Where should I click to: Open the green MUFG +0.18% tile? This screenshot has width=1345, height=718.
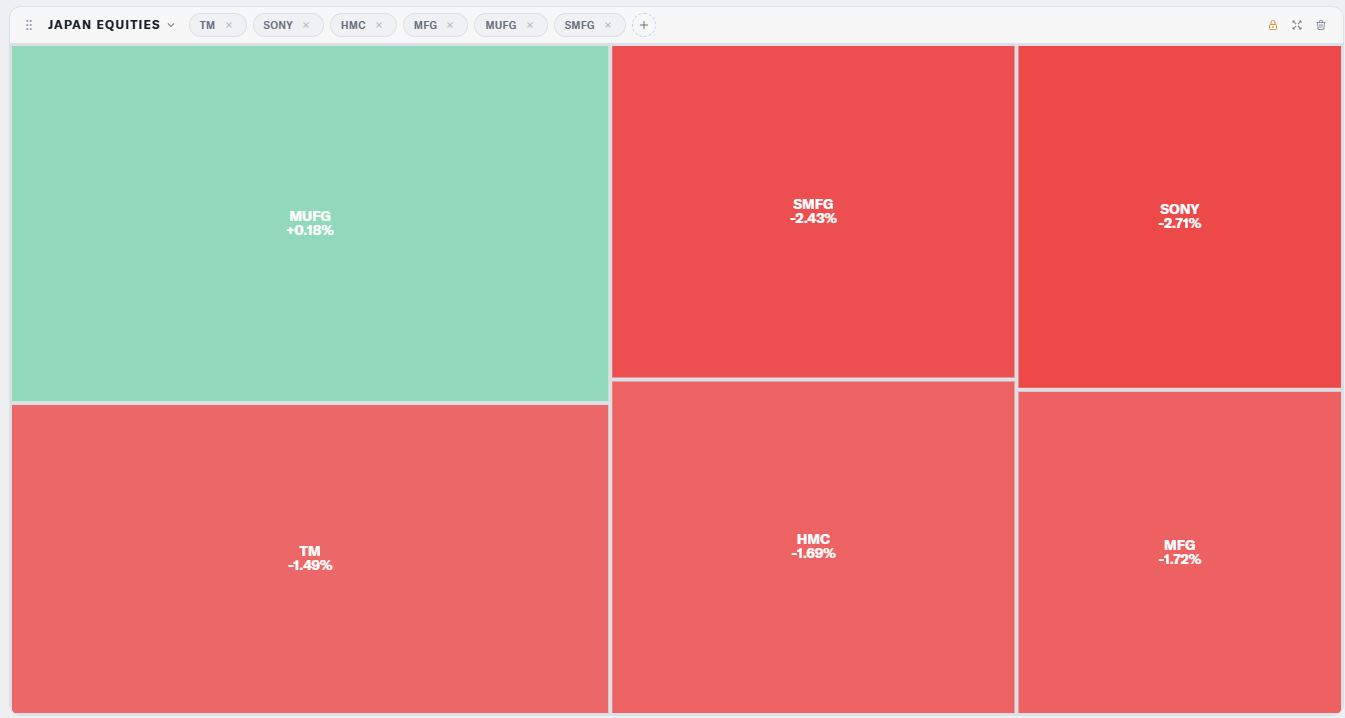pyautogui.click(x=310, y=223)
